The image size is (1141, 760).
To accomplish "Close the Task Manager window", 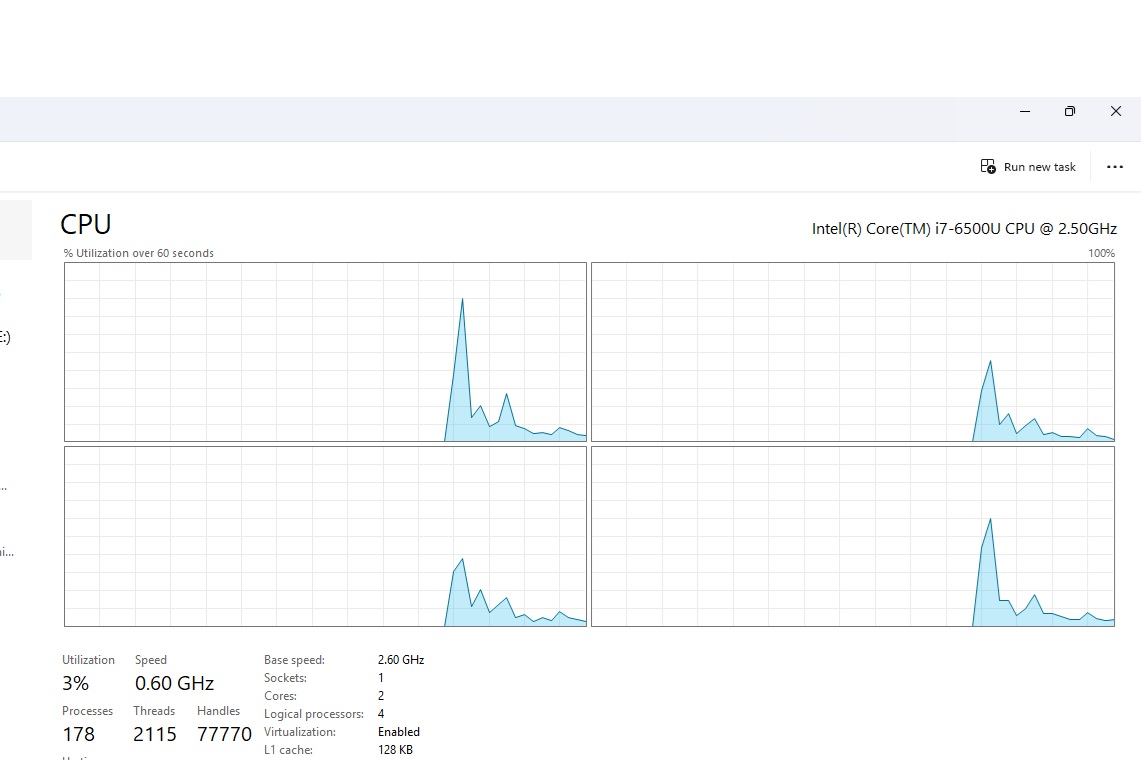I will 1116,111.
